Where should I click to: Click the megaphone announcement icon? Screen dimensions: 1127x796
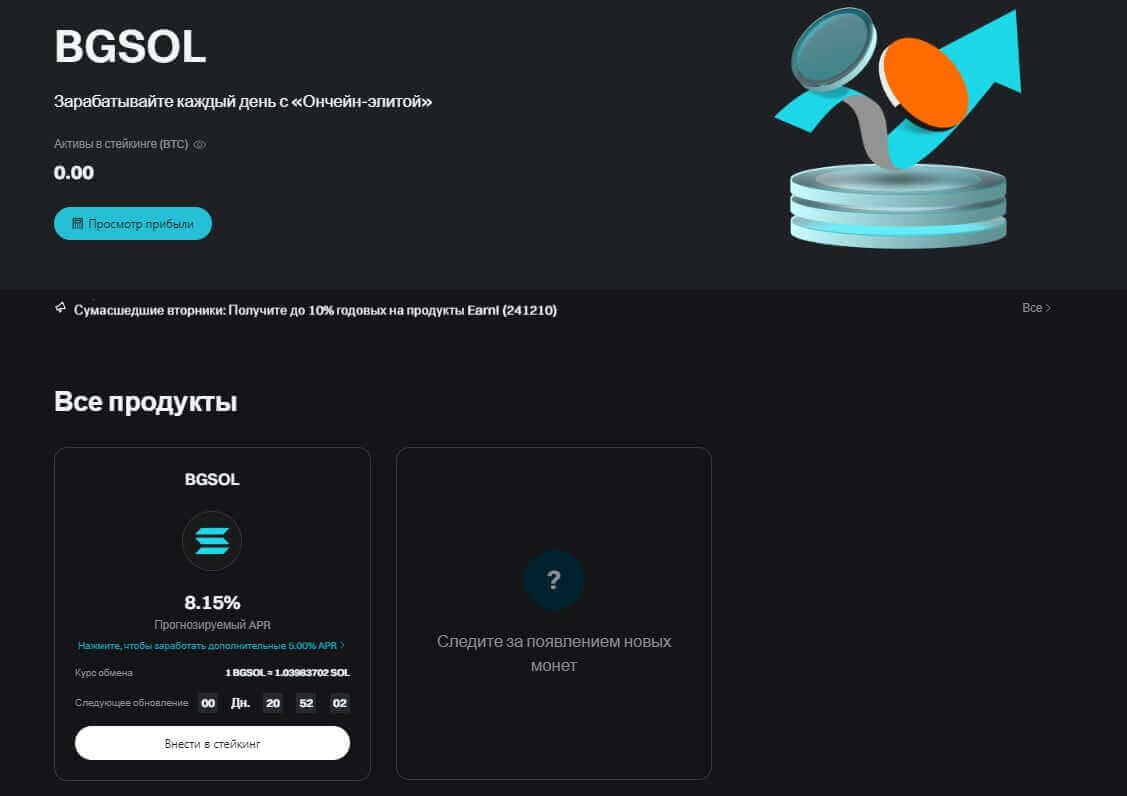[x=61, y=308]
